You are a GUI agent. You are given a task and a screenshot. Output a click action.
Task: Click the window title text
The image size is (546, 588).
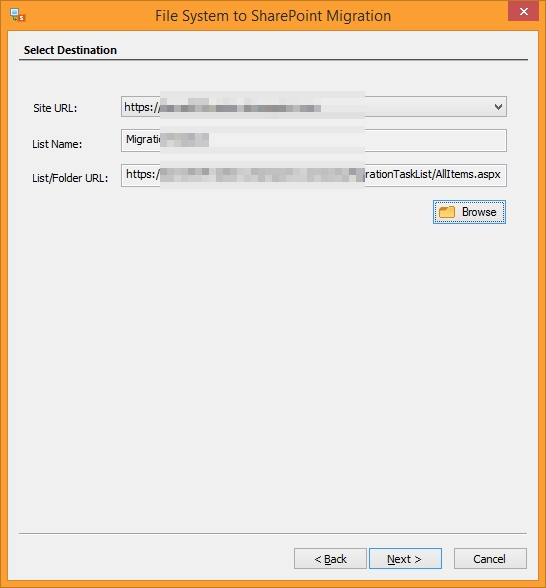point(273,16)
